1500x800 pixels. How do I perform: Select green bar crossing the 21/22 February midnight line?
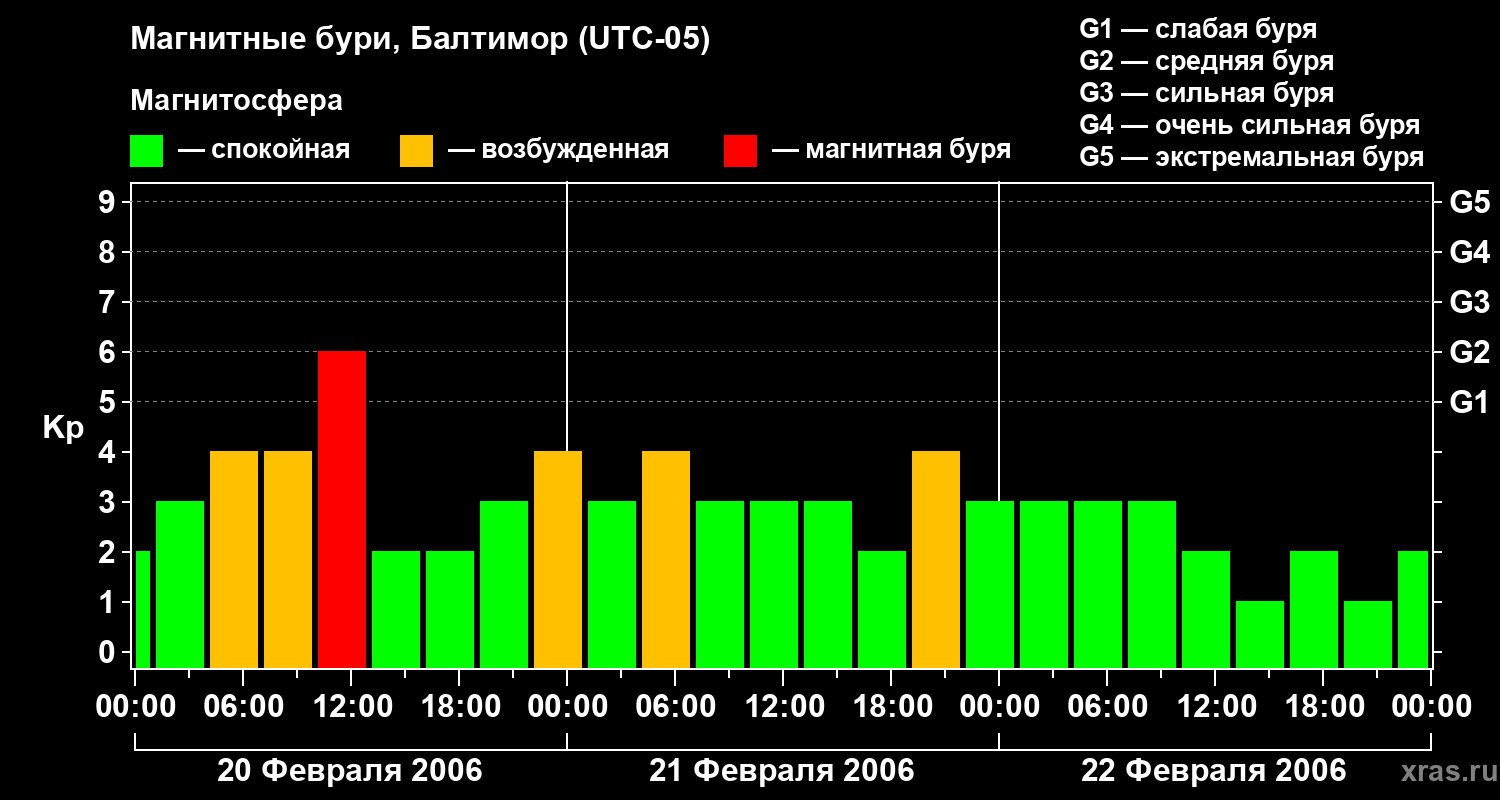pyautogui.click(x=990, y=584)
